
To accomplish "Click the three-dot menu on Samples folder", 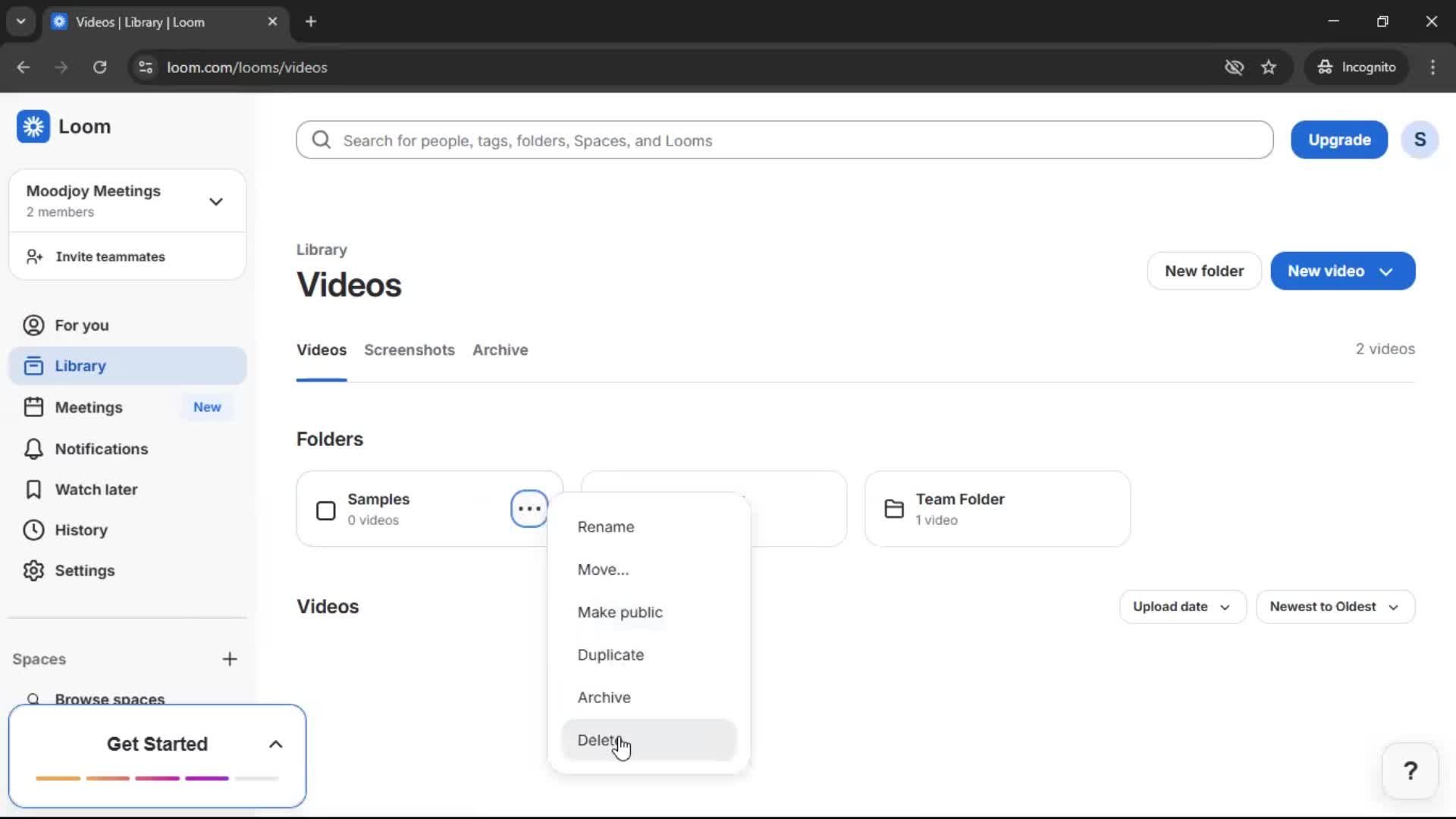I will pos(529,508).
